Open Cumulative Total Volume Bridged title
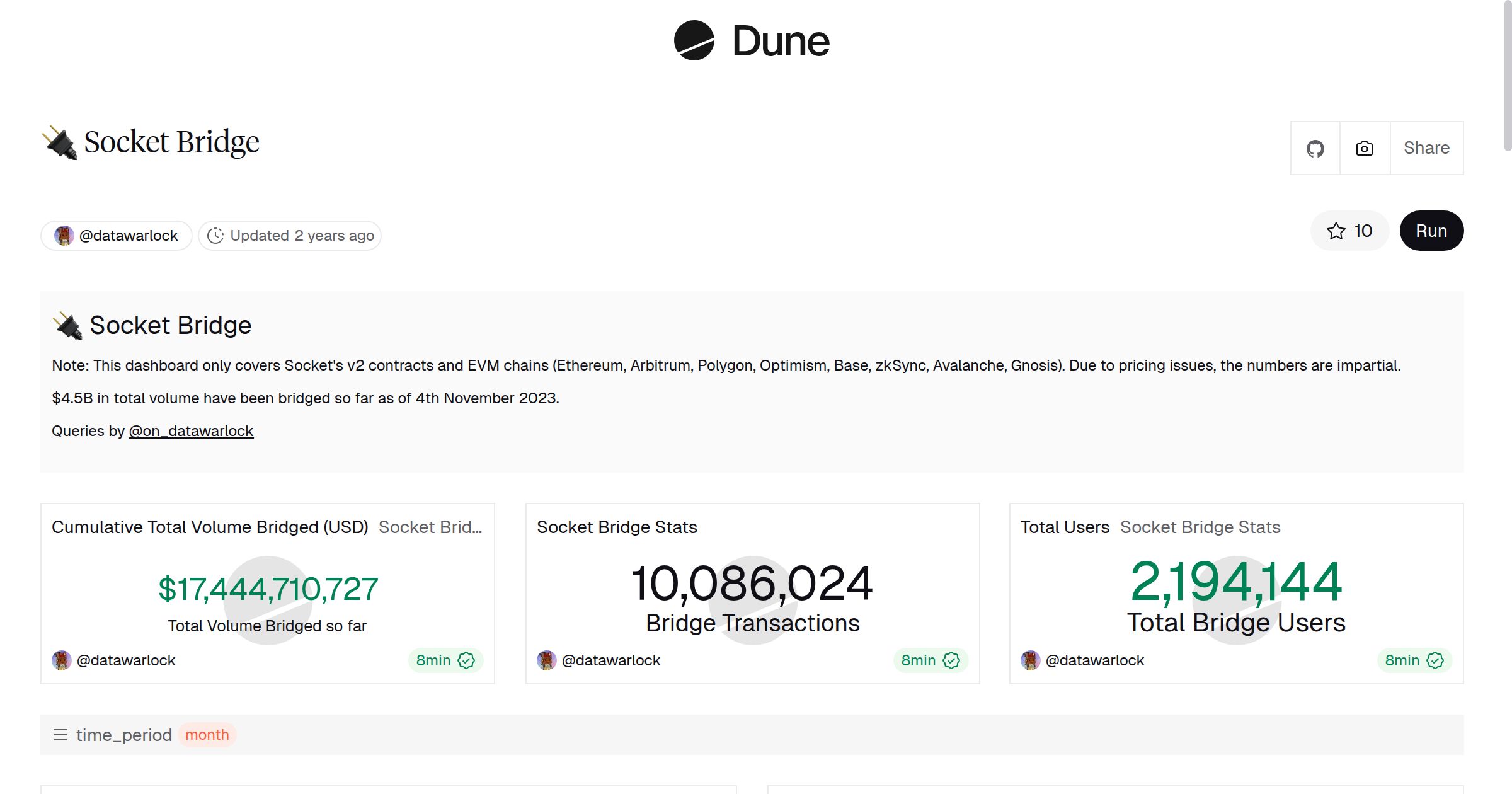Viewport: 1512px width, 794px height. (210, 527)
